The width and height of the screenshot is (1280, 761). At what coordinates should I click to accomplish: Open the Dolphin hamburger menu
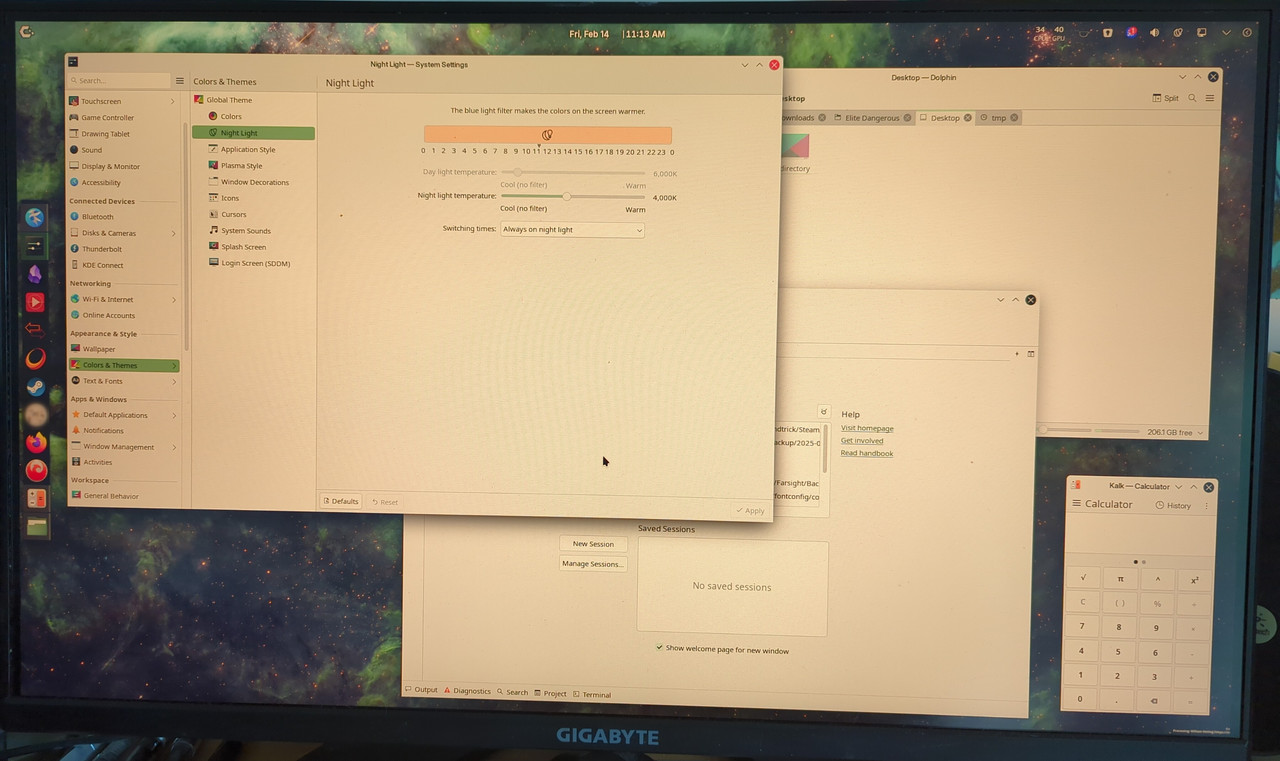click(x=1210, y=98)
